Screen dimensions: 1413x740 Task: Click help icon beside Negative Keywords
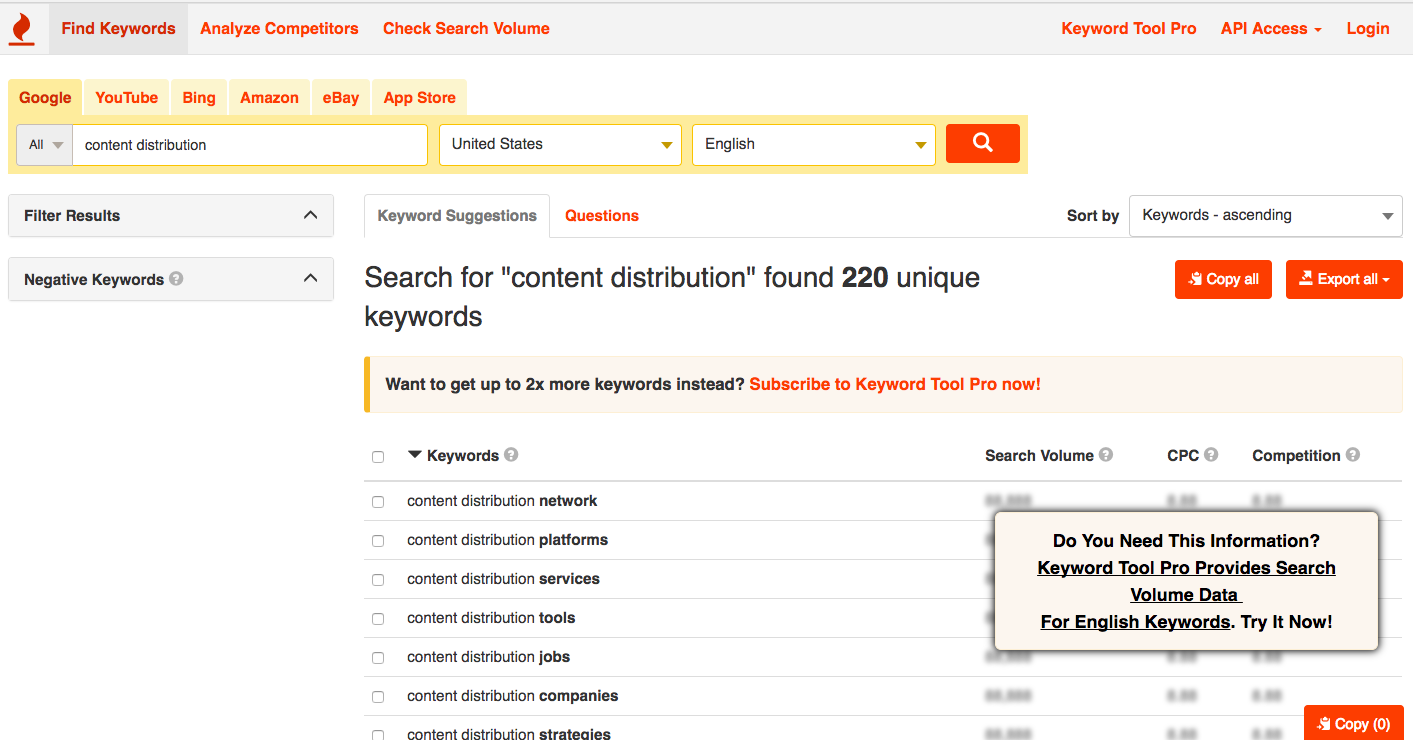point(176,279)
